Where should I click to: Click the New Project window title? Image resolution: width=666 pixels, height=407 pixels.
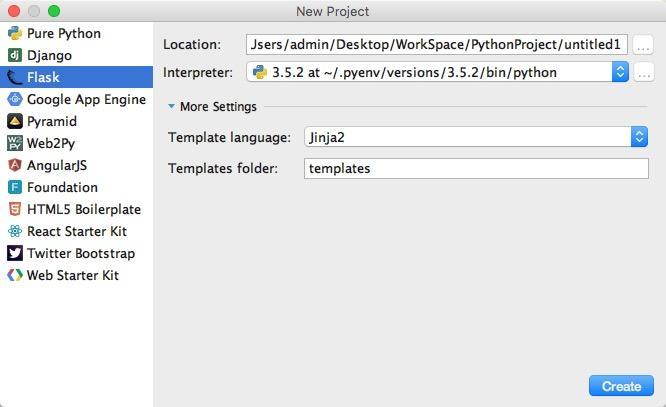point(333,11)
